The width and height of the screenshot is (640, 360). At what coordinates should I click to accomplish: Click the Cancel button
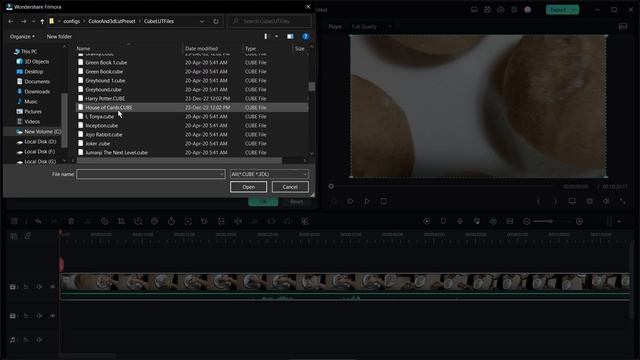pos(290,187)
